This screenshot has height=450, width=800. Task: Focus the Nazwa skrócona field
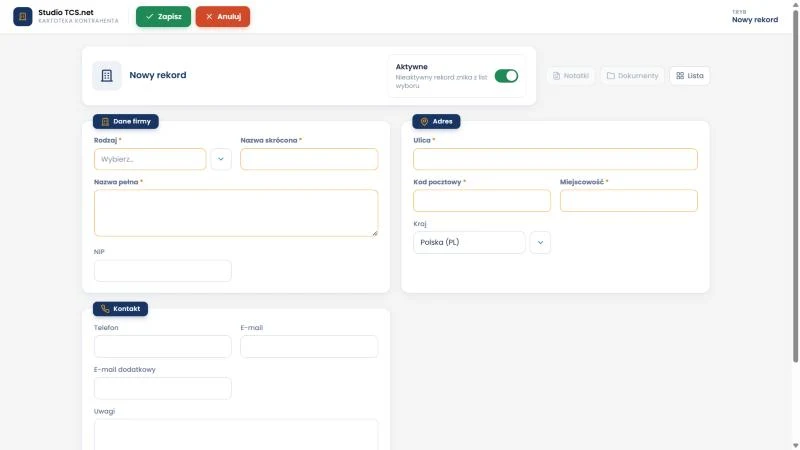click(x=309, y=159)
